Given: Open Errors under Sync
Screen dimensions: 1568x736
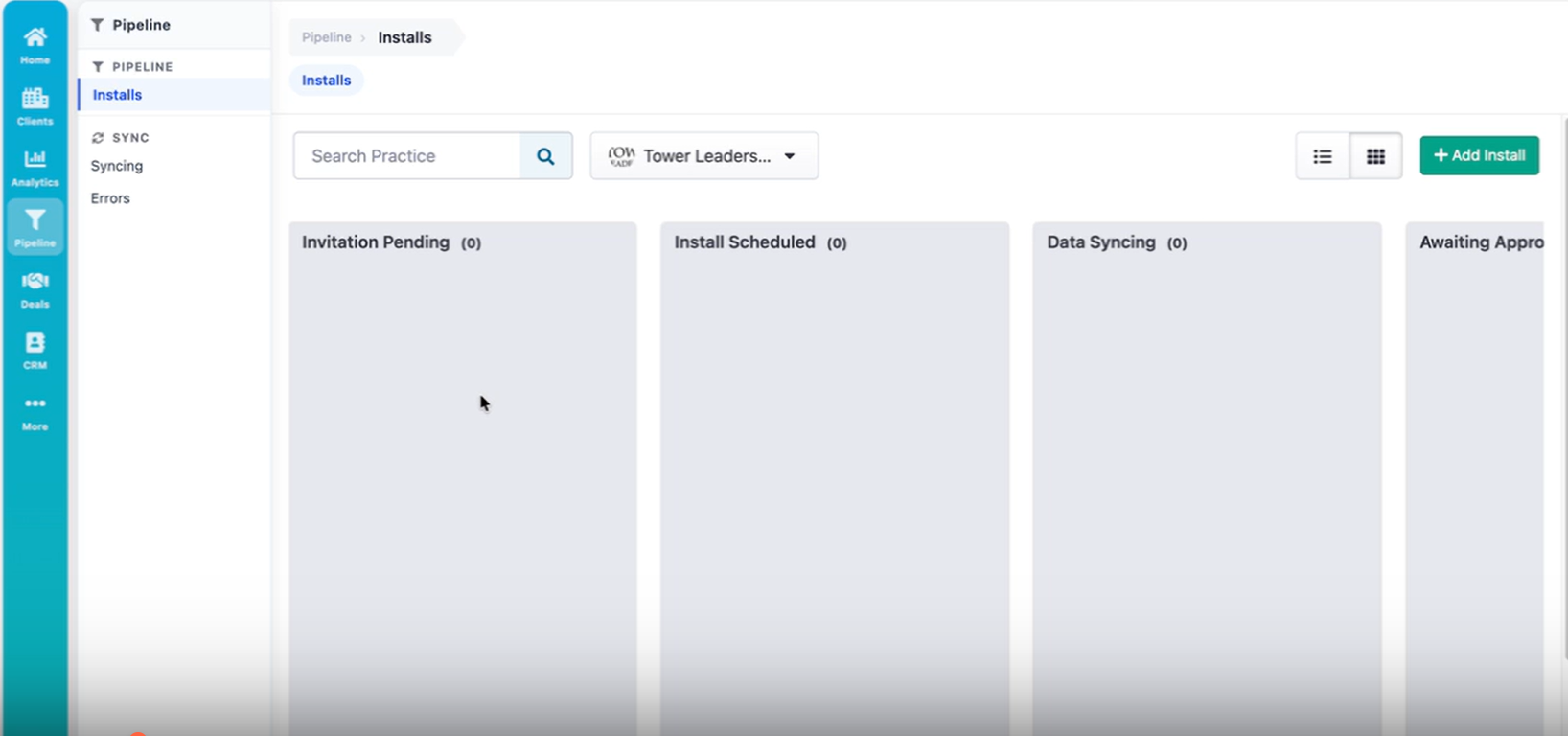Looking at the screenshot, I should coord(110,198).
